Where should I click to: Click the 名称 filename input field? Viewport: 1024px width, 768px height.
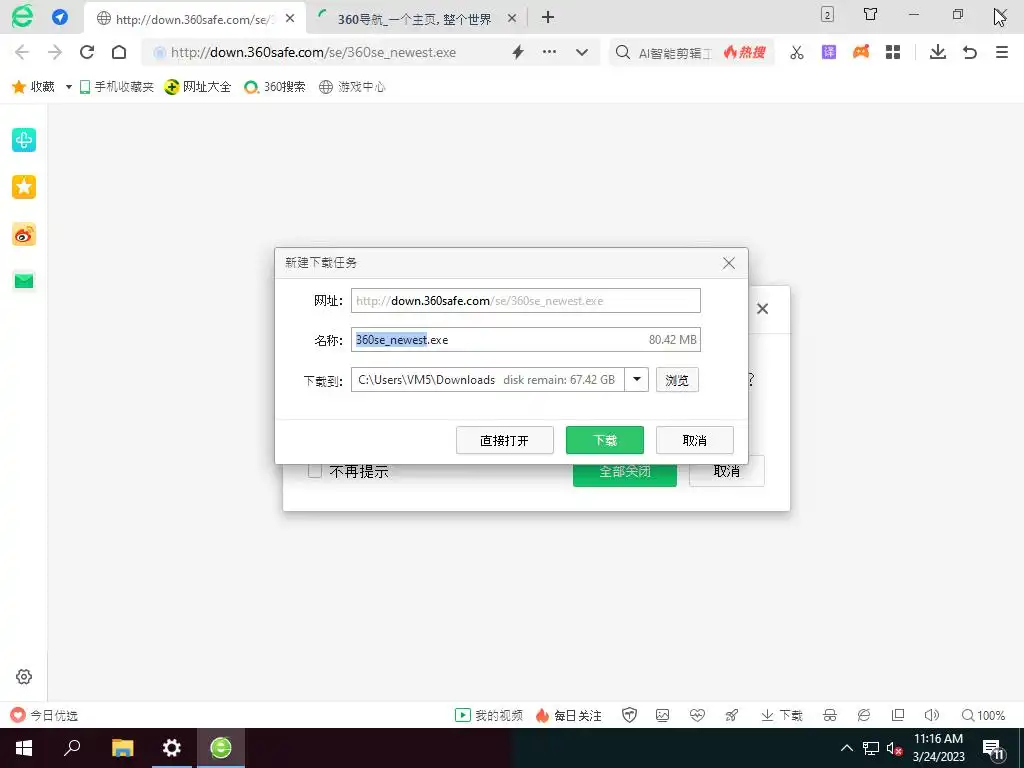tap(526, 340)
